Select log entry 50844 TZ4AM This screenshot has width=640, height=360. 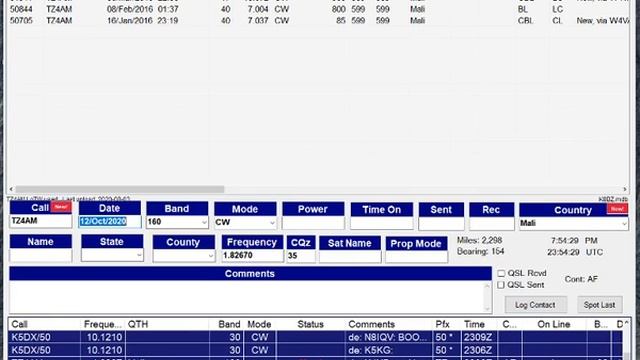318,9
